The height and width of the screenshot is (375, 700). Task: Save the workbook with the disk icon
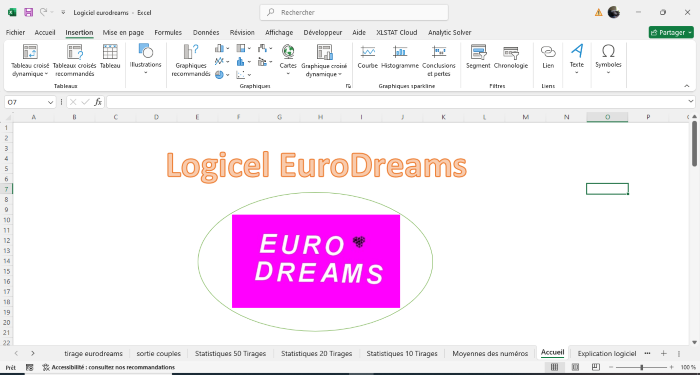29,12
